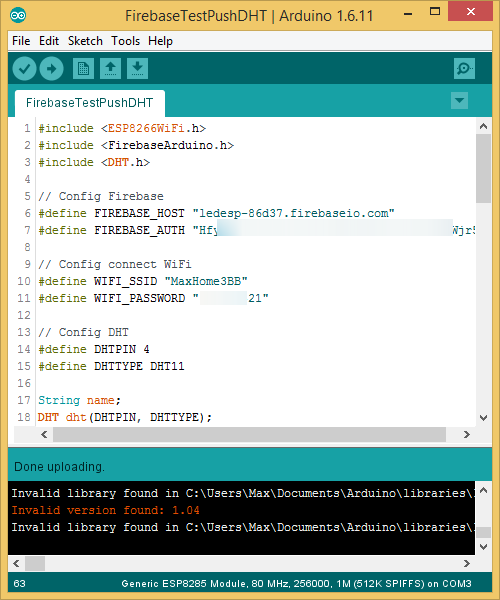
Task: Click 'Invalid version found: 1.04' console line
Action: [106, 510]
